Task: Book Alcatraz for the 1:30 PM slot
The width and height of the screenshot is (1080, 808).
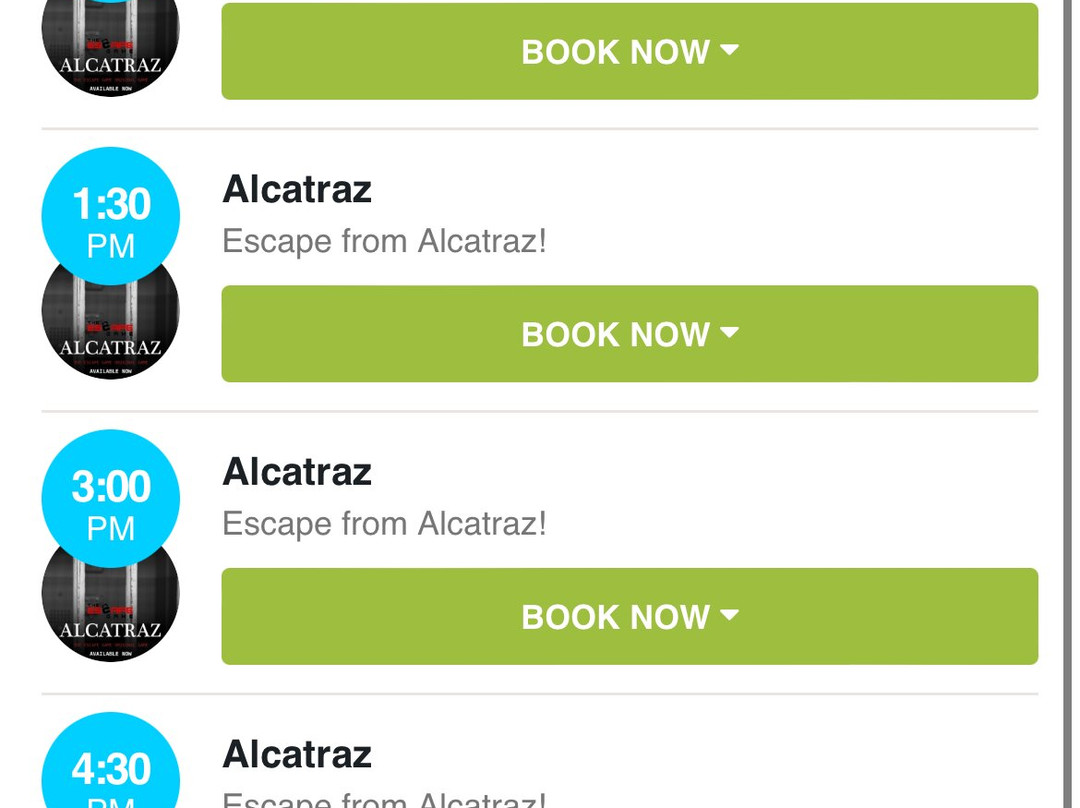Action: 630,333
